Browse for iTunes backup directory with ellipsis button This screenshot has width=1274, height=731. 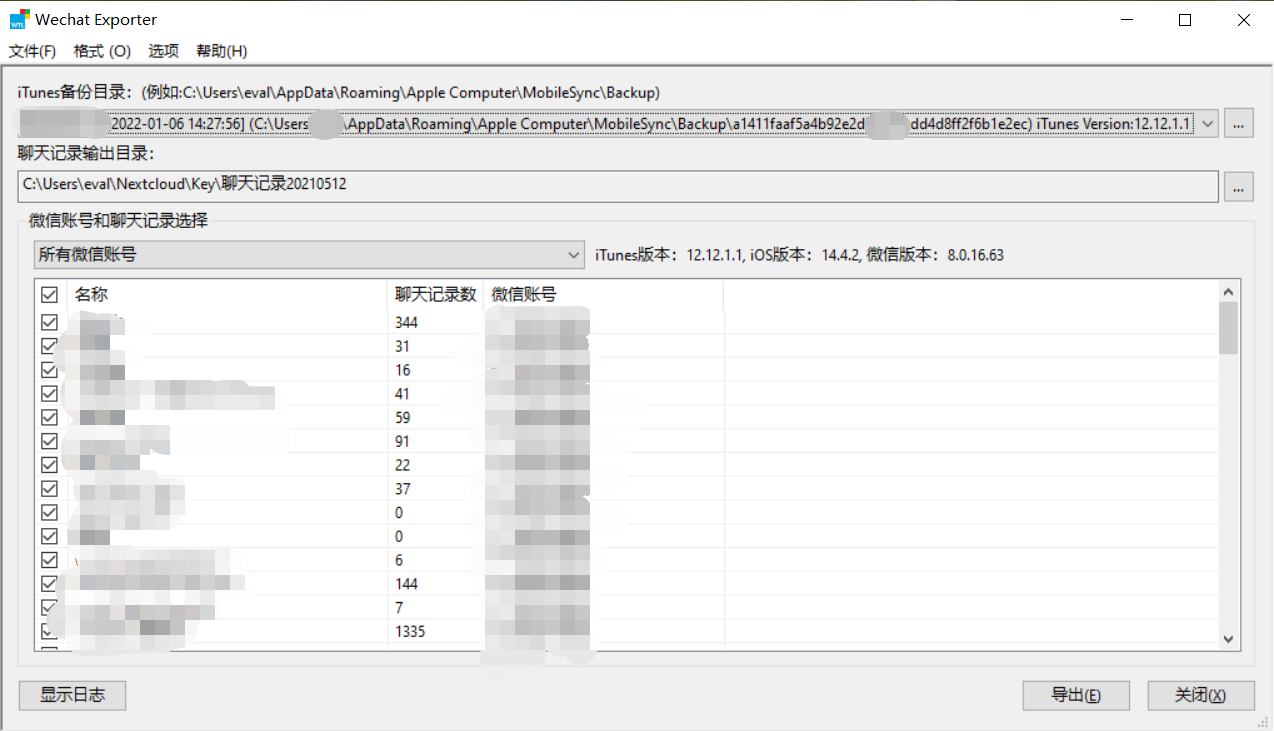pyautogui.click(x=1239, y=124)
